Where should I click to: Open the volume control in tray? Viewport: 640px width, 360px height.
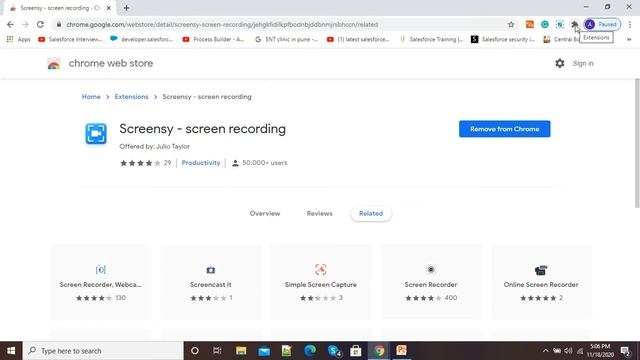point(568,351)
